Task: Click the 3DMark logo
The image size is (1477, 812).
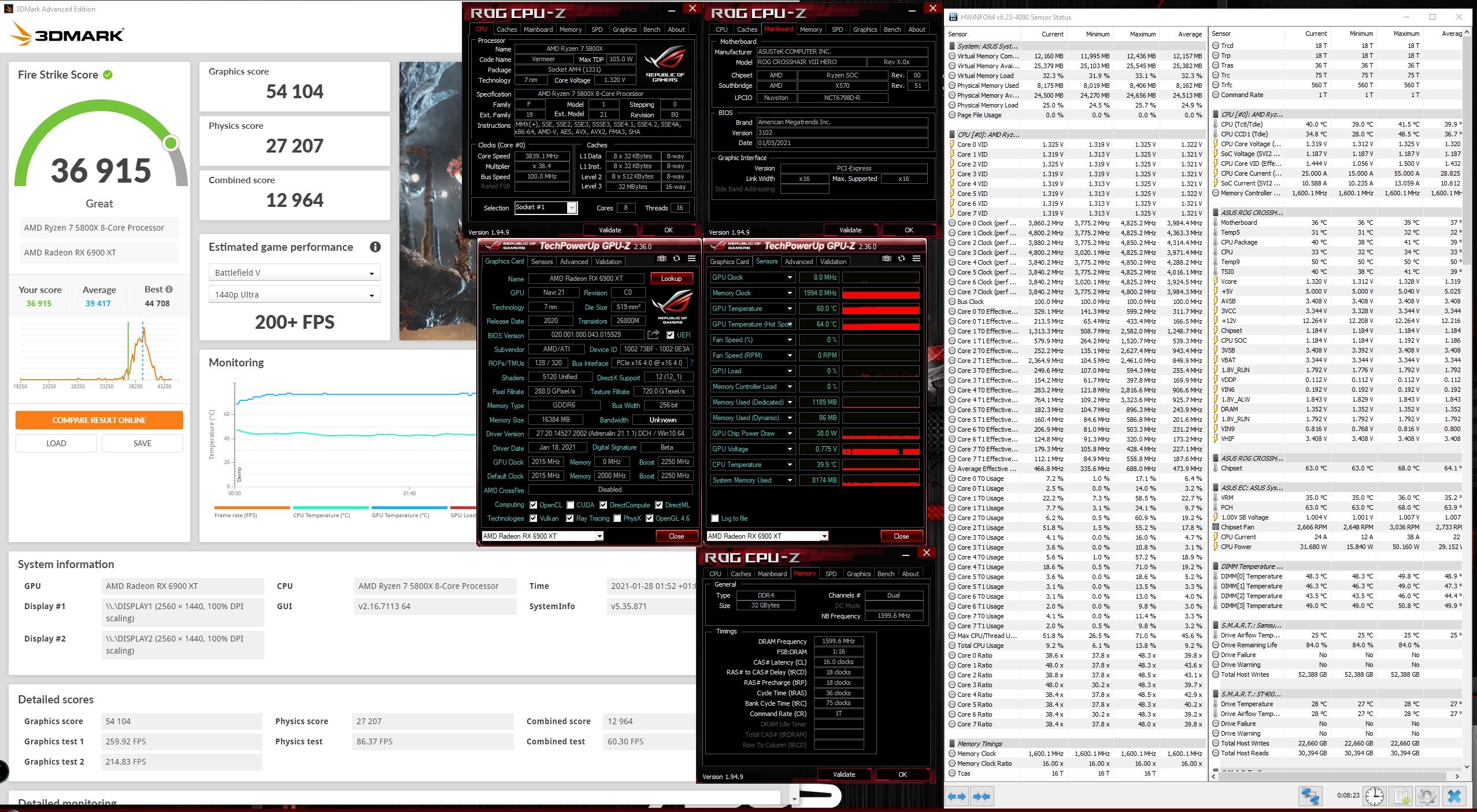Action: [67, 35]
